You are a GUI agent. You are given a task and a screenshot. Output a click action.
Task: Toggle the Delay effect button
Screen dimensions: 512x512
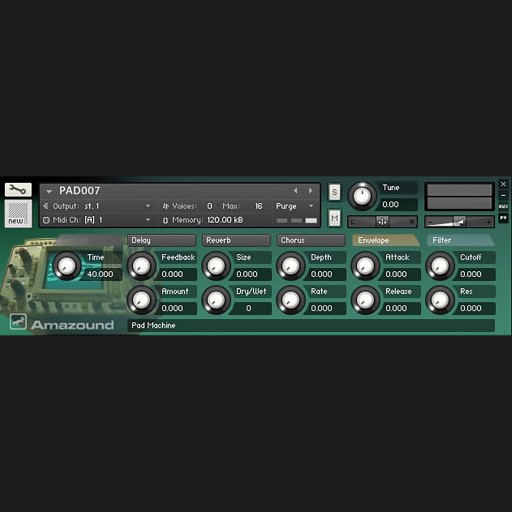click(161, 240)
